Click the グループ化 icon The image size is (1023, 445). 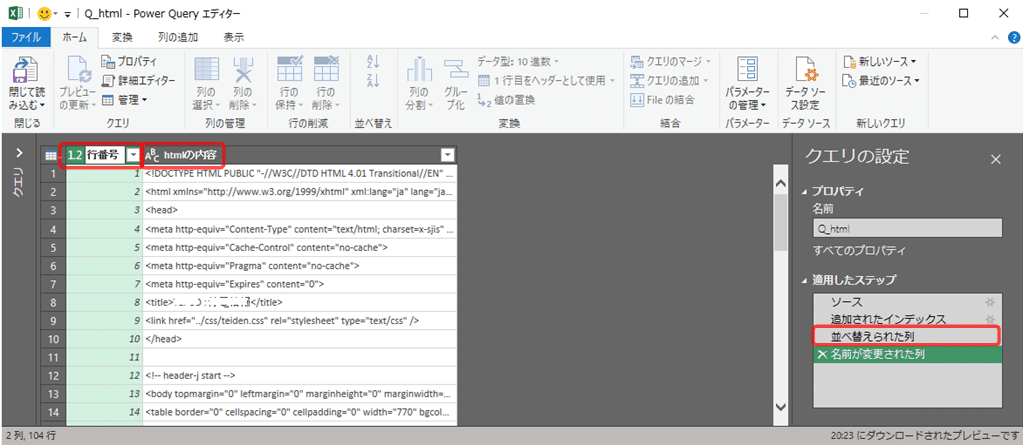(x=456, y=69)
